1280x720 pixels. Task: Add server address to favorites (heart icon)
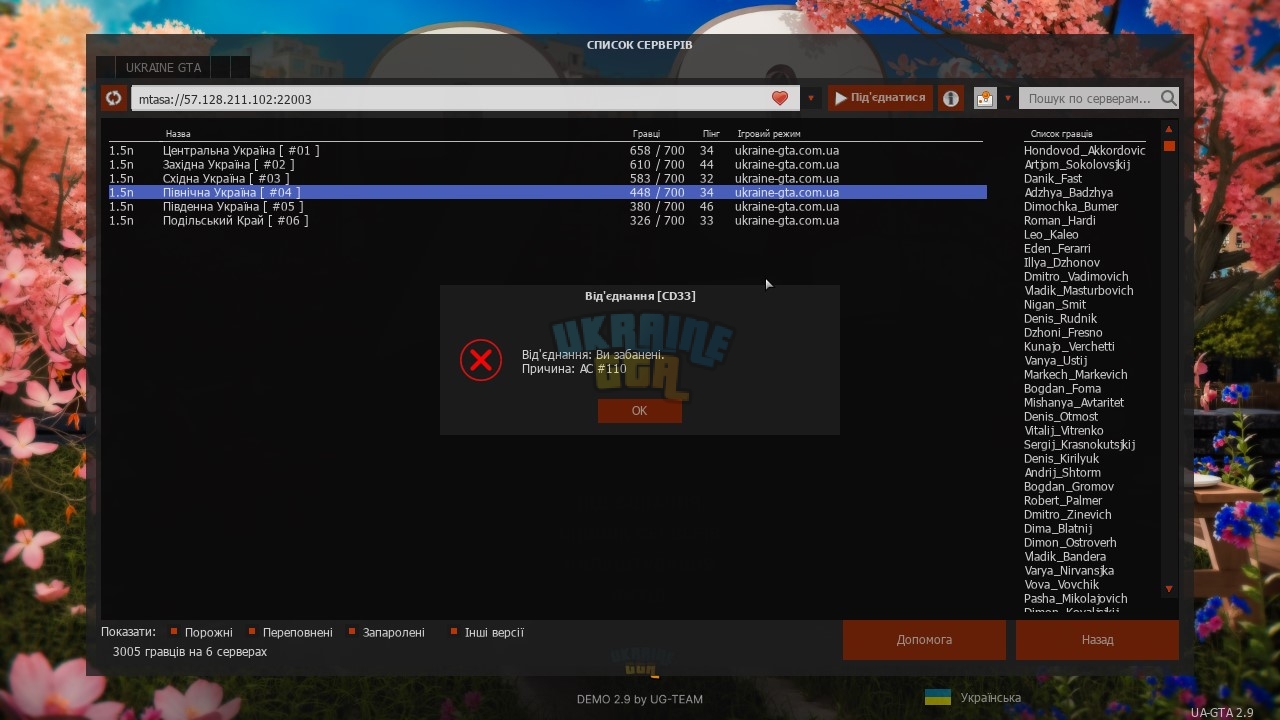(780, 98)
